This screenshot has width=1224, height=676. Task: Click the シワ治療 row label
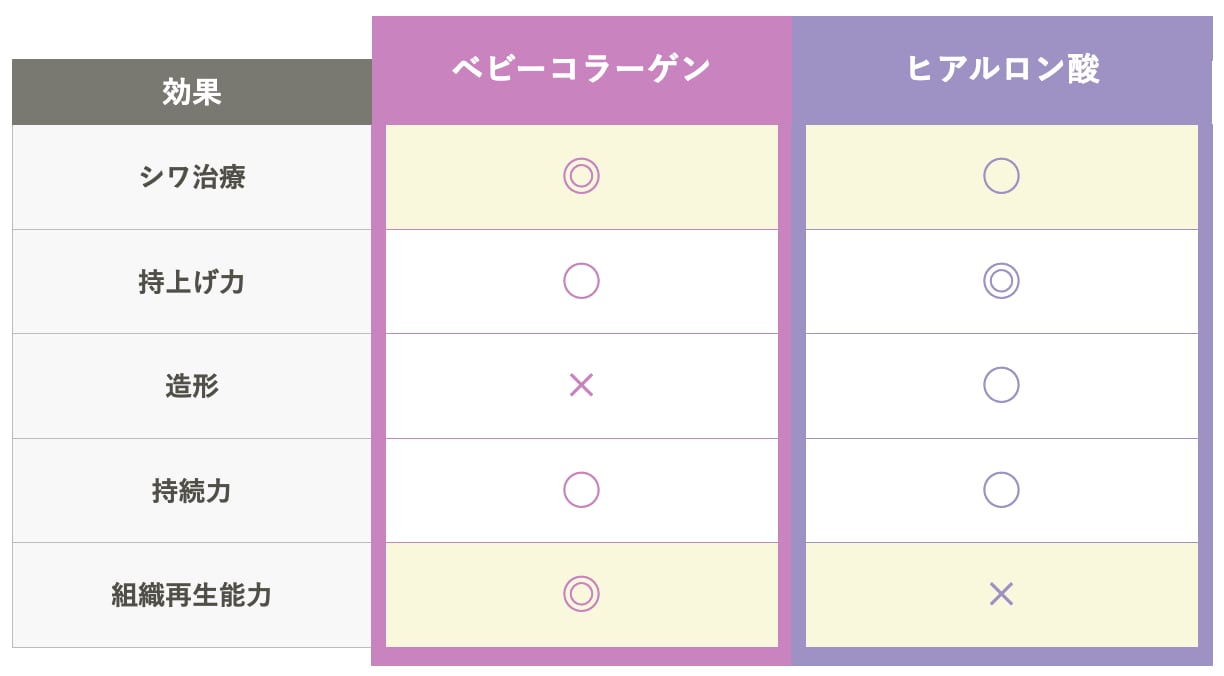pos(192,177)
